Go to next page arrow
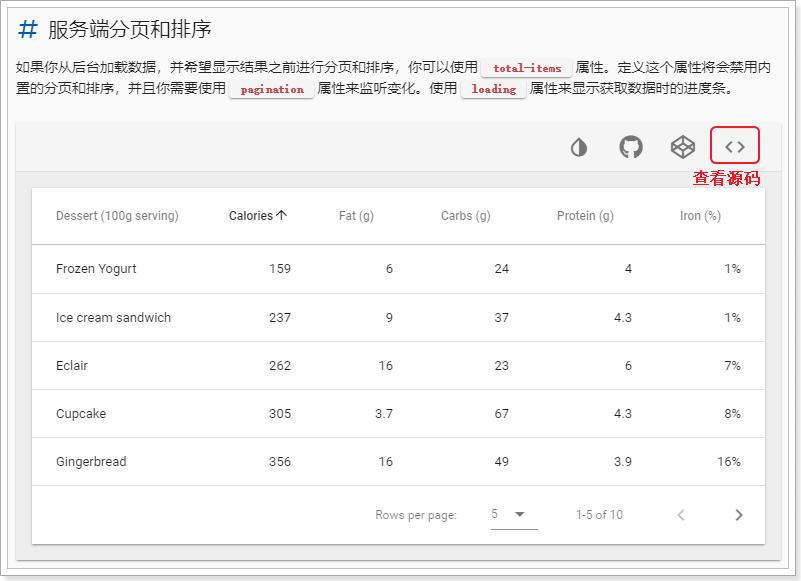Viewport: 801px width, 581px height. (x=739, y=515)
